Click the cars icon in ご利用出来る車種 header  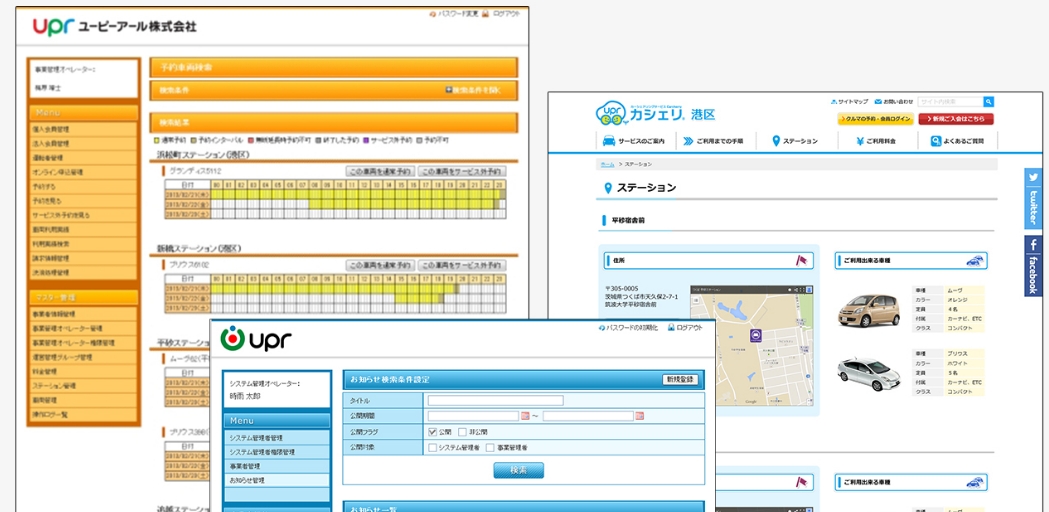[x=975, y=260]
